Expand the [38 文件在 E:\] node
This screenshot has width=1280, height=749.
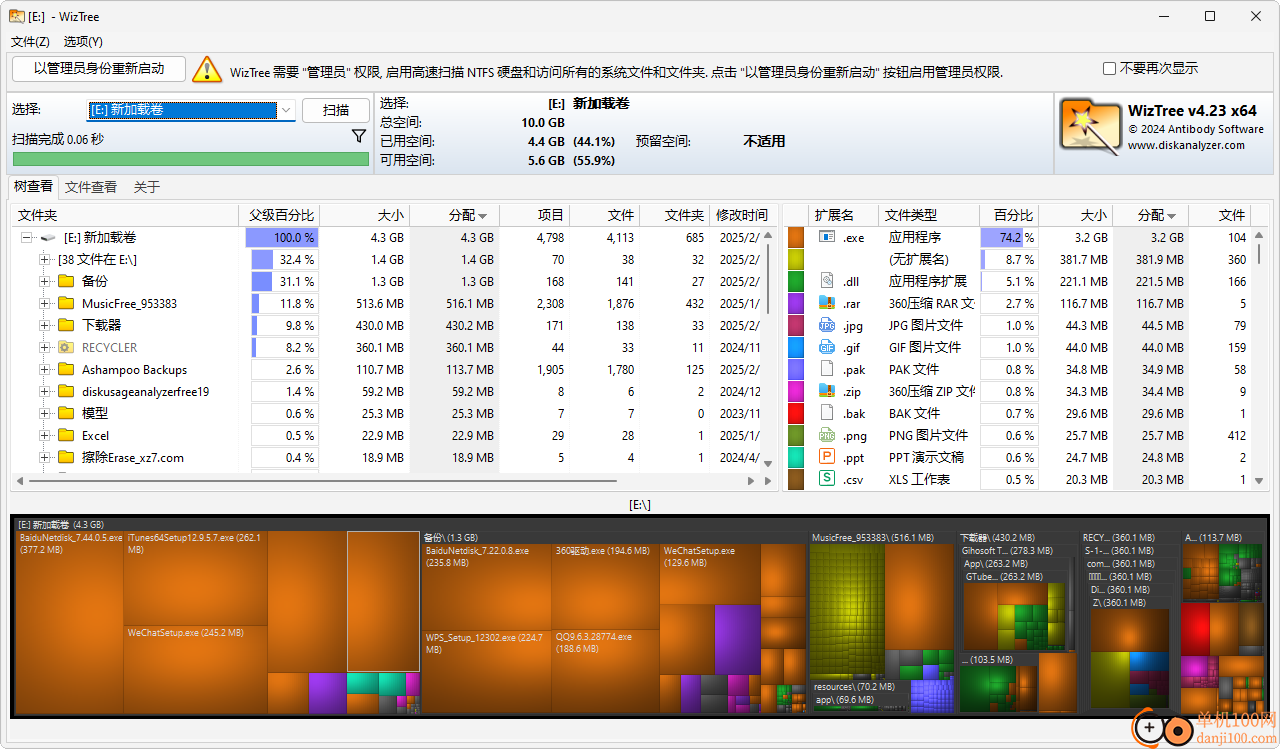(45, 260)
